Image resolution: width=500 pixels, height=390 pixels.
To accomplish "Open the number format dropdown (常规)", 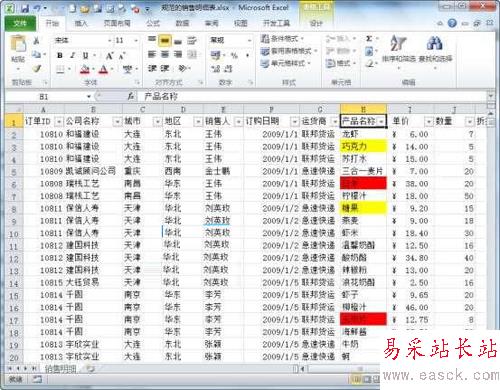I will click(x=249, y=40).
